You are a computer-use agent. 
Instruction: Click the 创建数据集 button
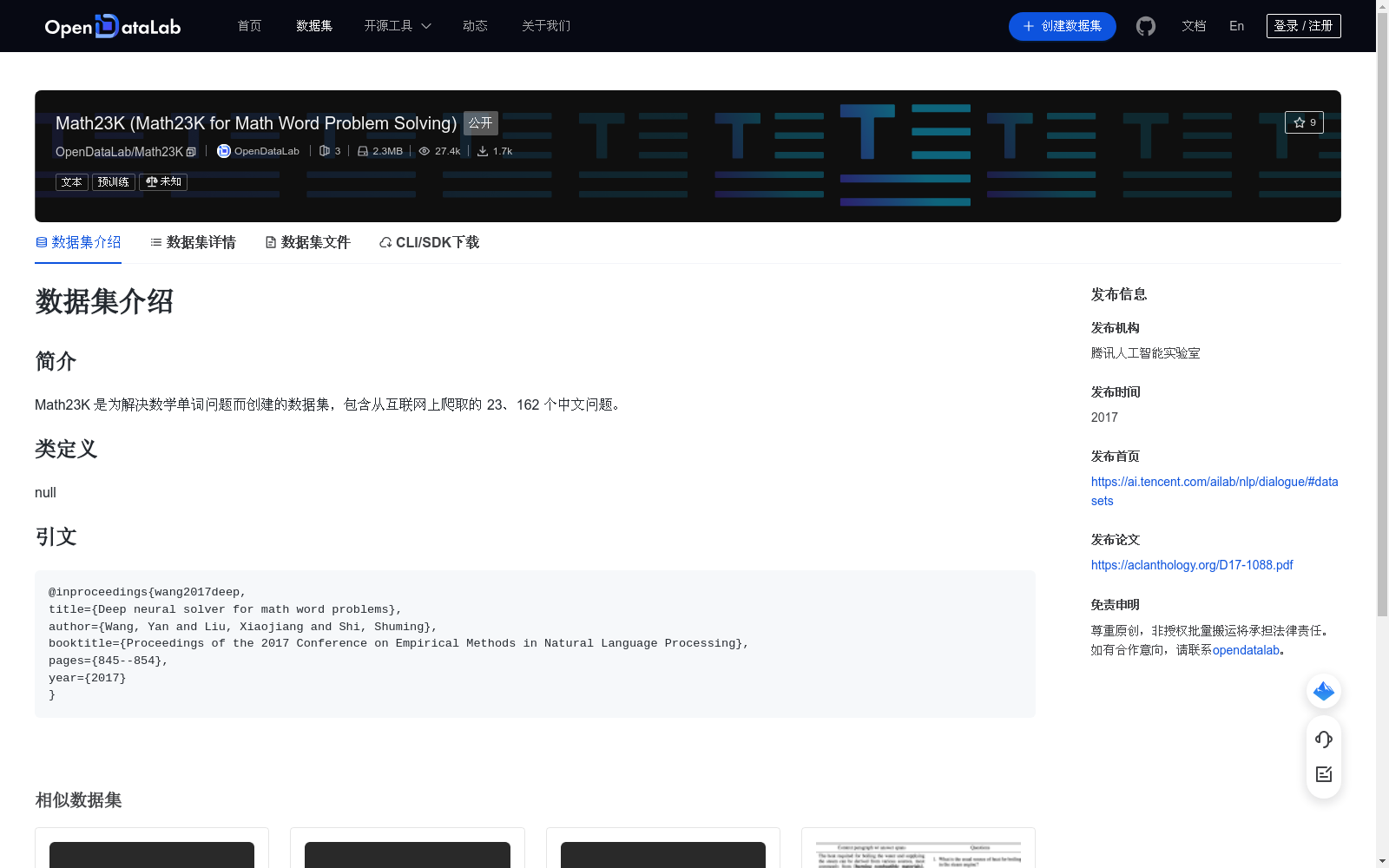click(x=1062, y=26)
